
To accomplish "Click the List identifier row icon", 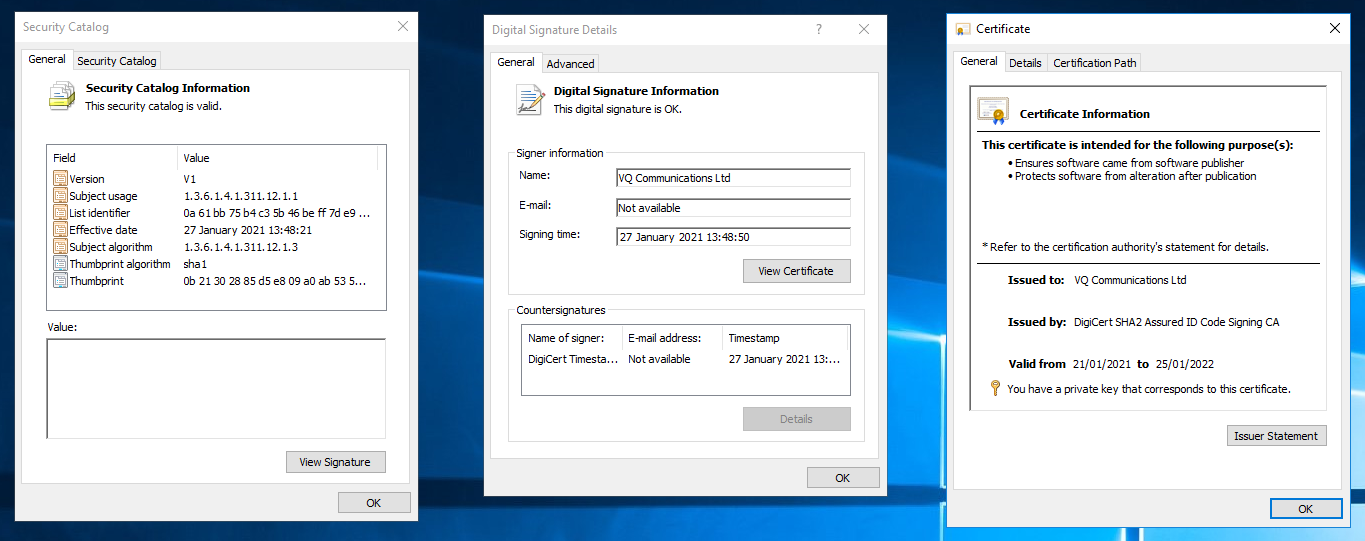I will point(60,213).
